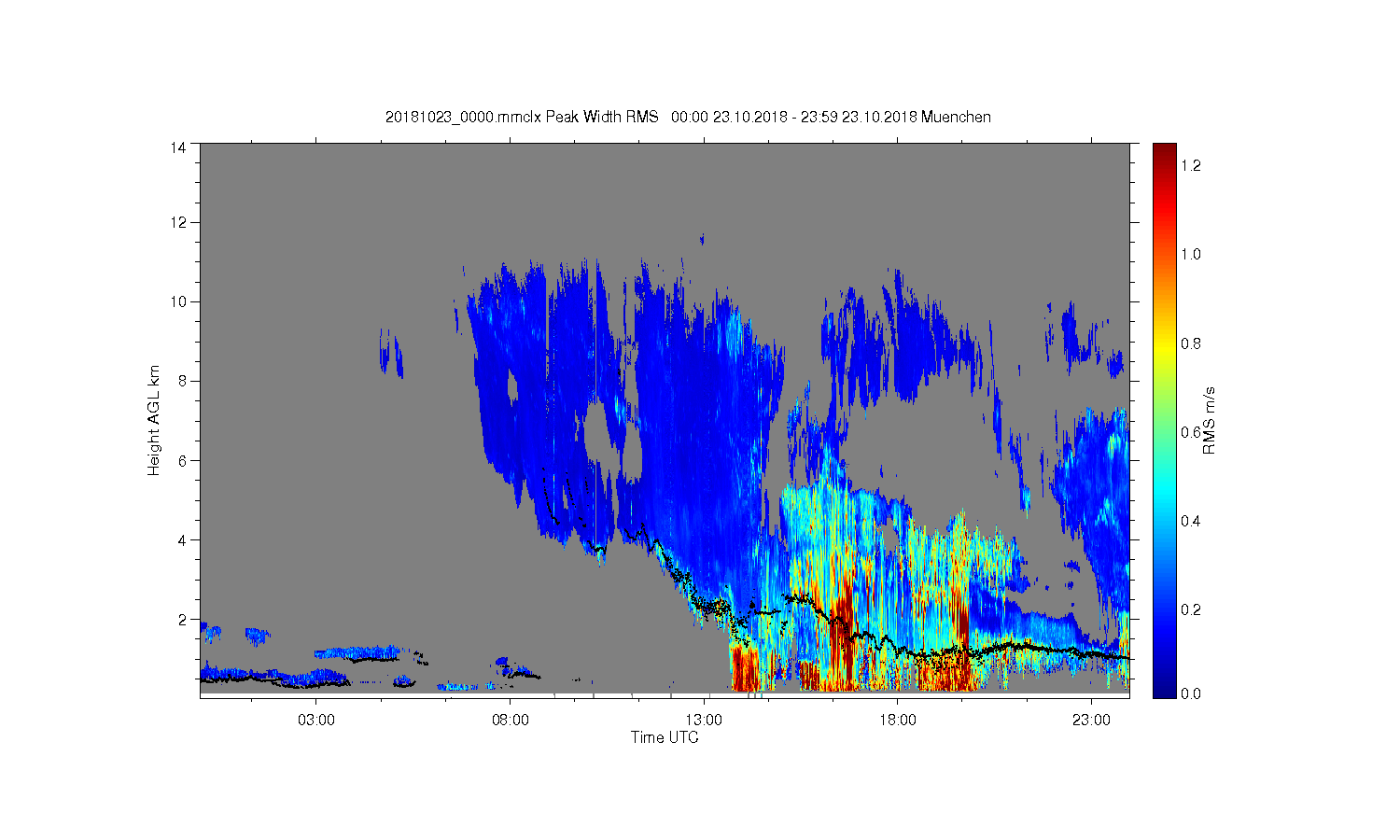1400x840 pixels.
Task: Click the 'Height AGL km' y-axis label
Action: coord(154,420)
